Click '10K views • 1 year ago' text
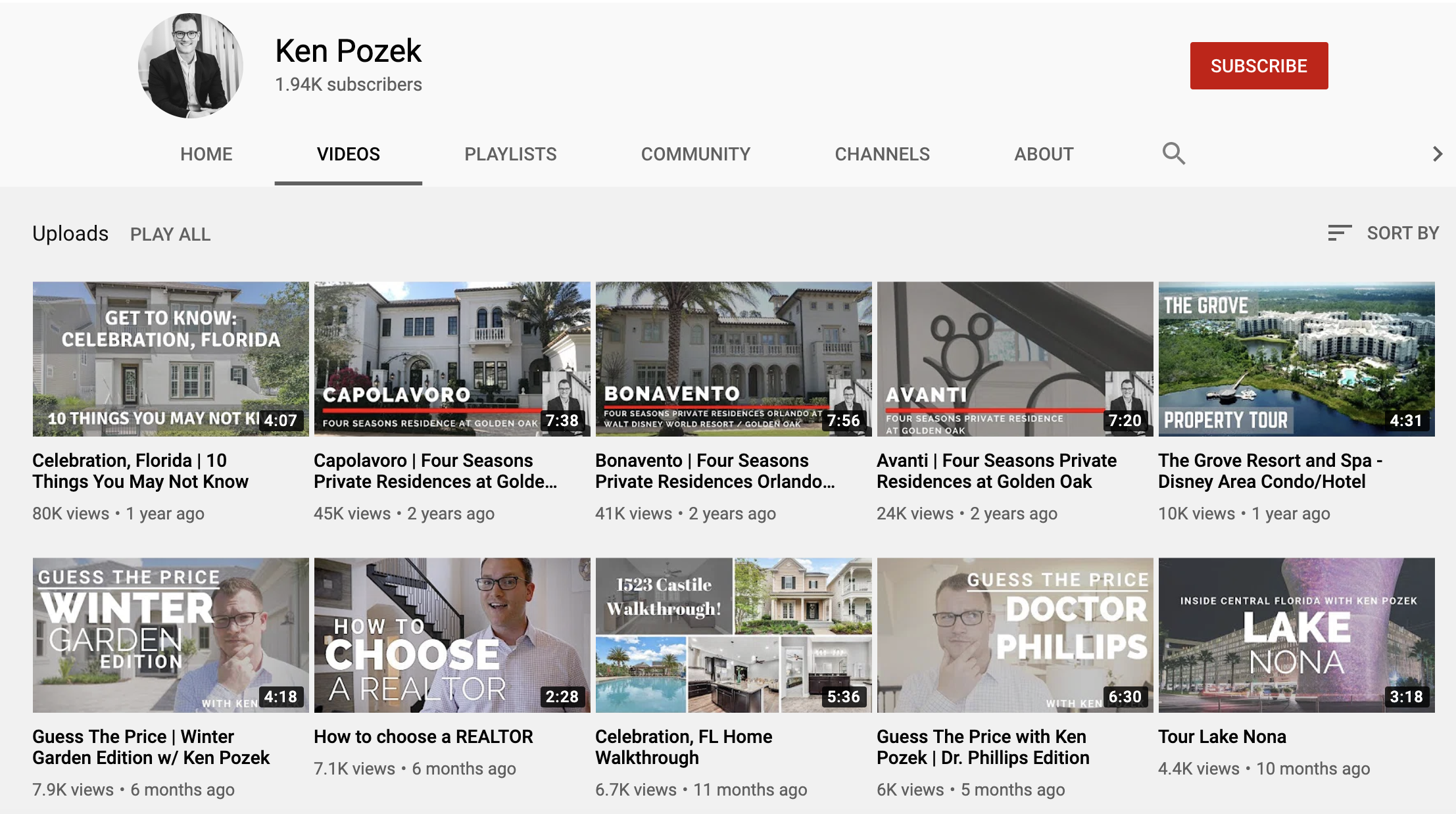This screenshot has height=814, width=1456. pyautogui.click(x=1244, y=514)
